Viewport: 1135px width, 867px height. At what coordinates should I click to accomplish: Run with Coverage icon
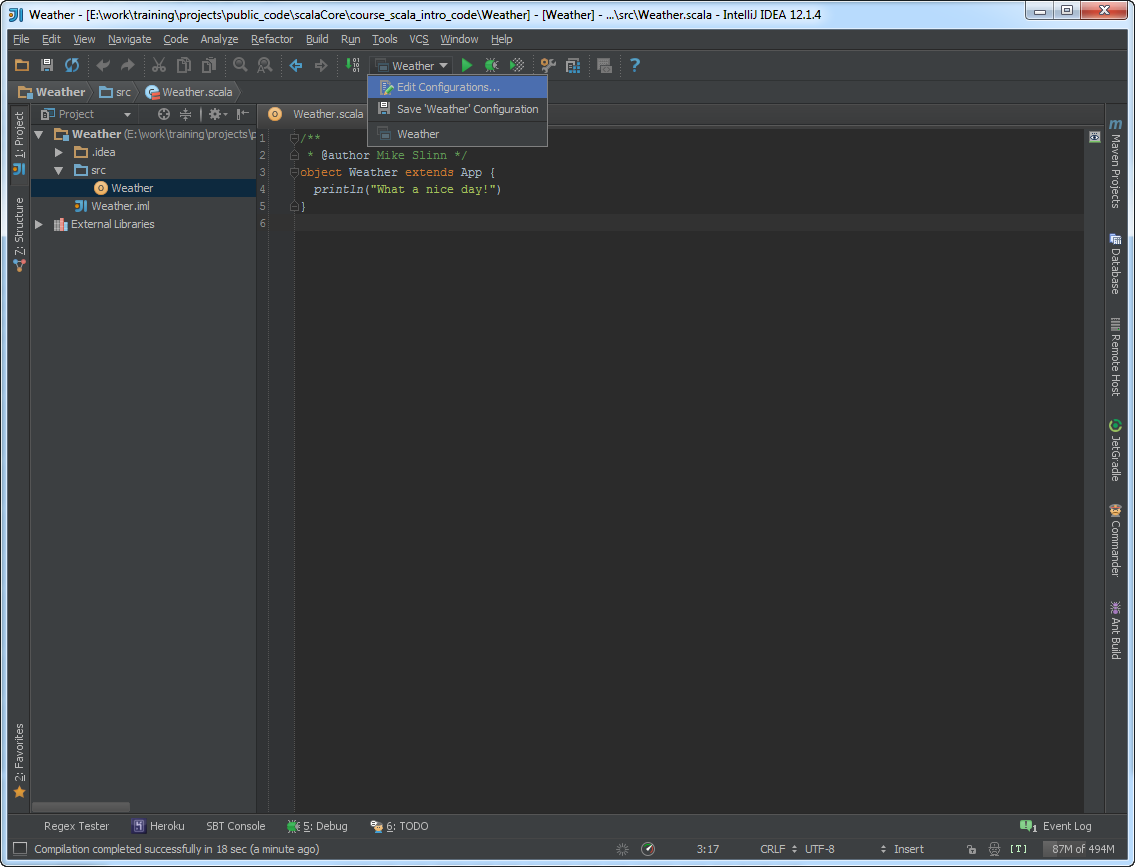pyautogui.click(x=517, y=65)
